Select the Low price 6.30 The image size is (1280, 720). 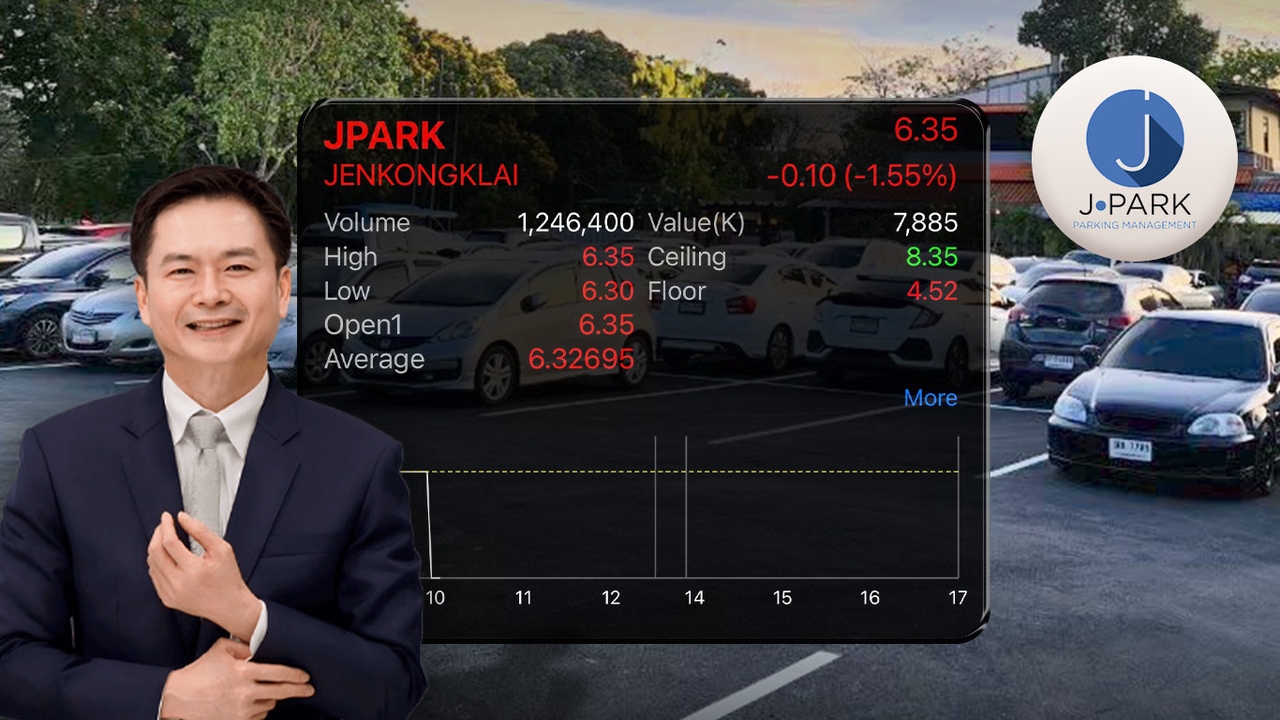(x=608, y=291)
